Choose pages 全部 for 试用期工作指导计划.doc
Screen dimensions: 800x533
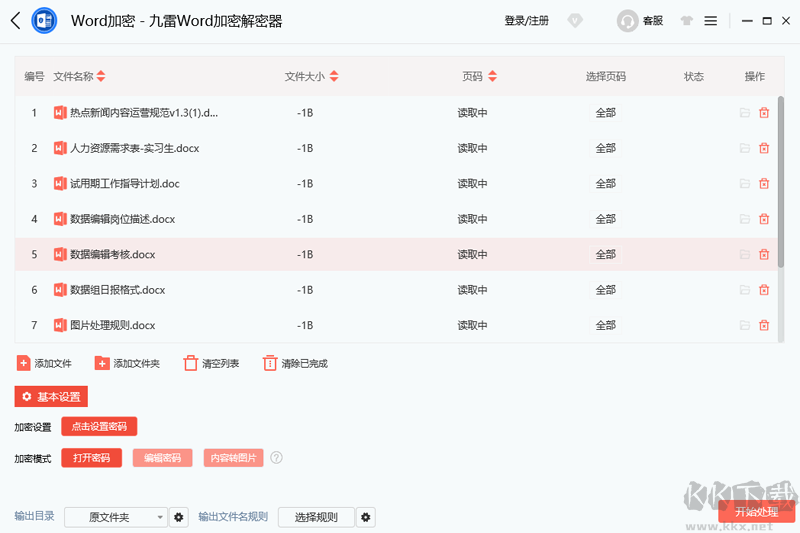(x=606, y=184)
